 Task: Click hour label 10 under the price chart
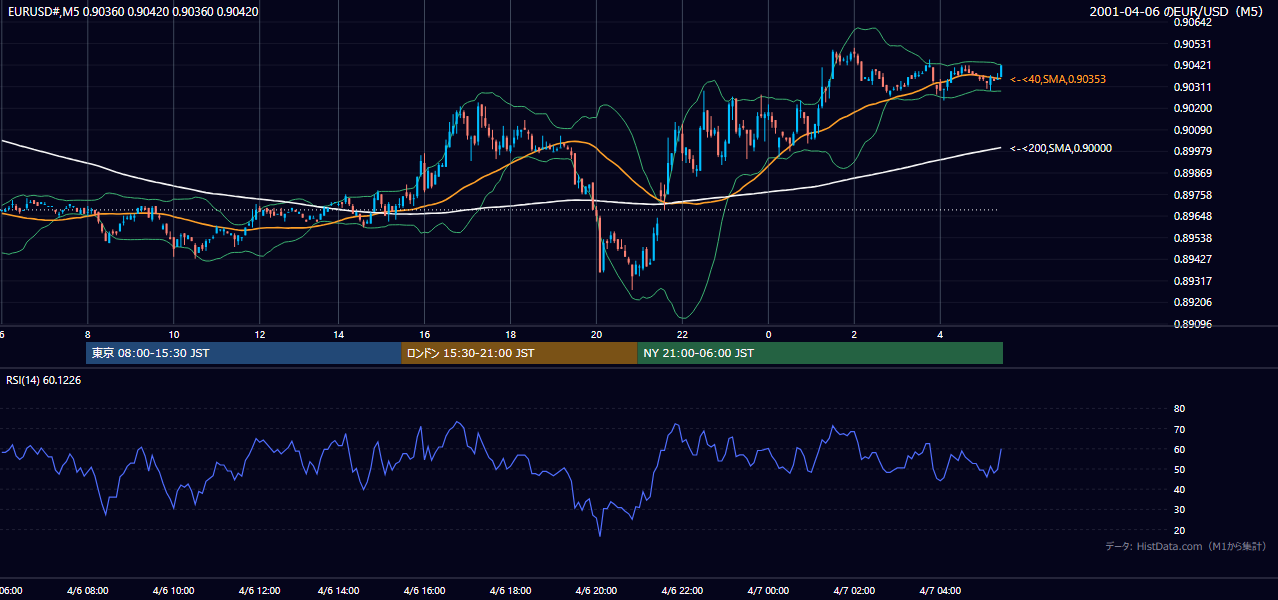coord(174,334)
